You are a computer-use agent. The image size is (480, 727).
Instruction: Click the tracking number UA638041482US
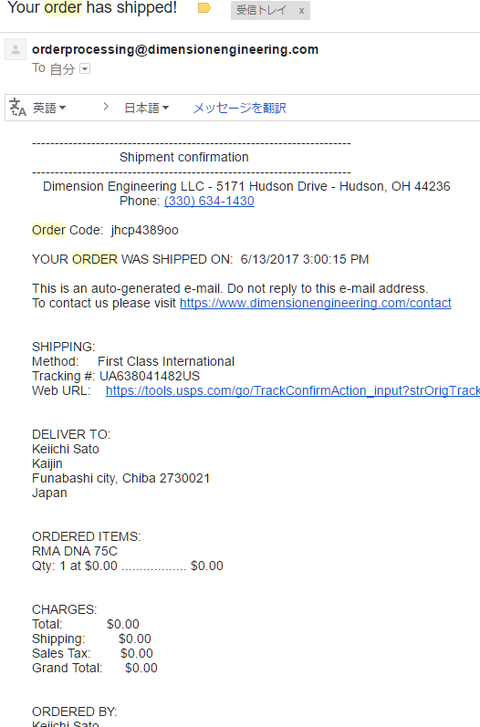tap(150, 376)
